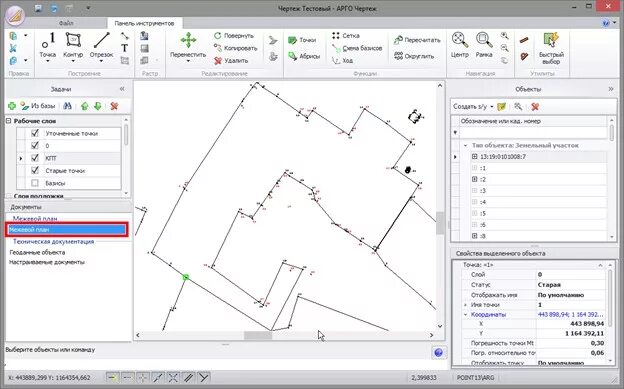Click the Обозначение или кад. номер filter field
The height and width of the screenshot is (389, 624).
[x=533, y=132]
